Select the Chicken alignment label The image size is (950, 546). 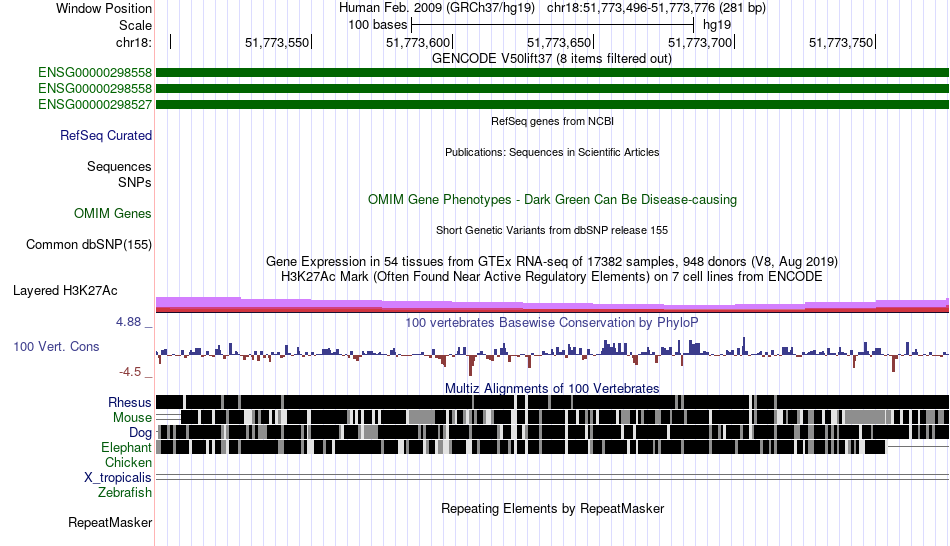(128, 462)
